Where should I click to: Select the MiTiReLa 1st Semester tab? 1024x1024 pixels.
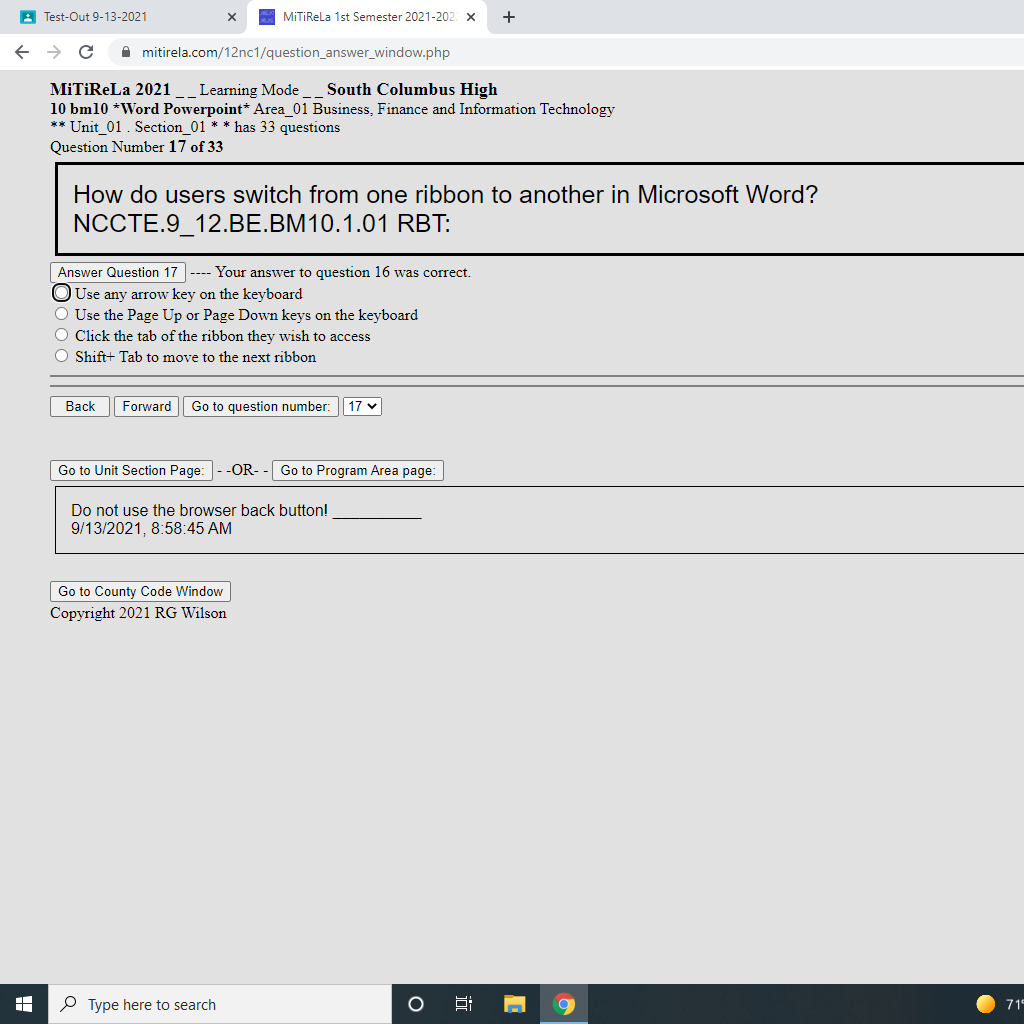coord(366,17)
